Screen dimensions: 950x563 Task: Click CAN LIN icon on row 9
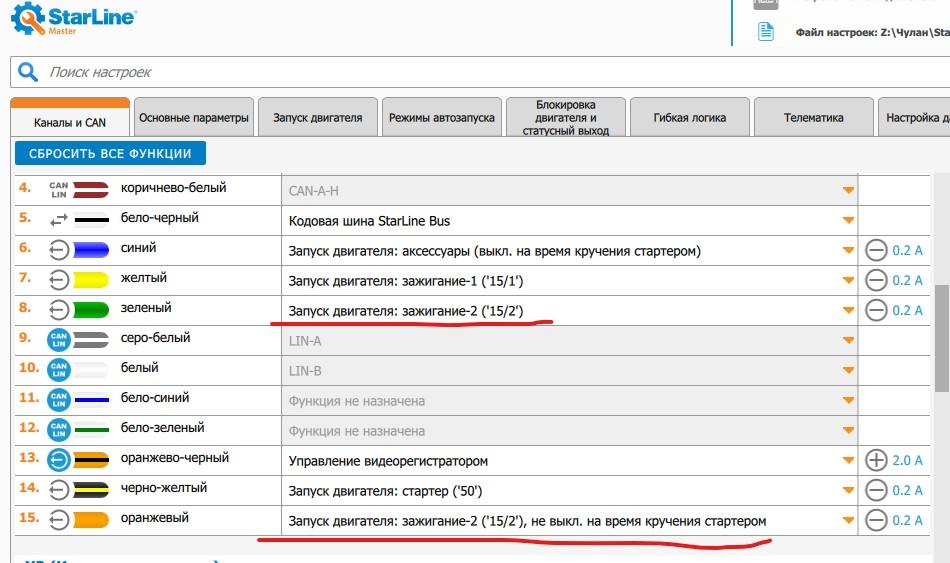click(x=58, y=340)
